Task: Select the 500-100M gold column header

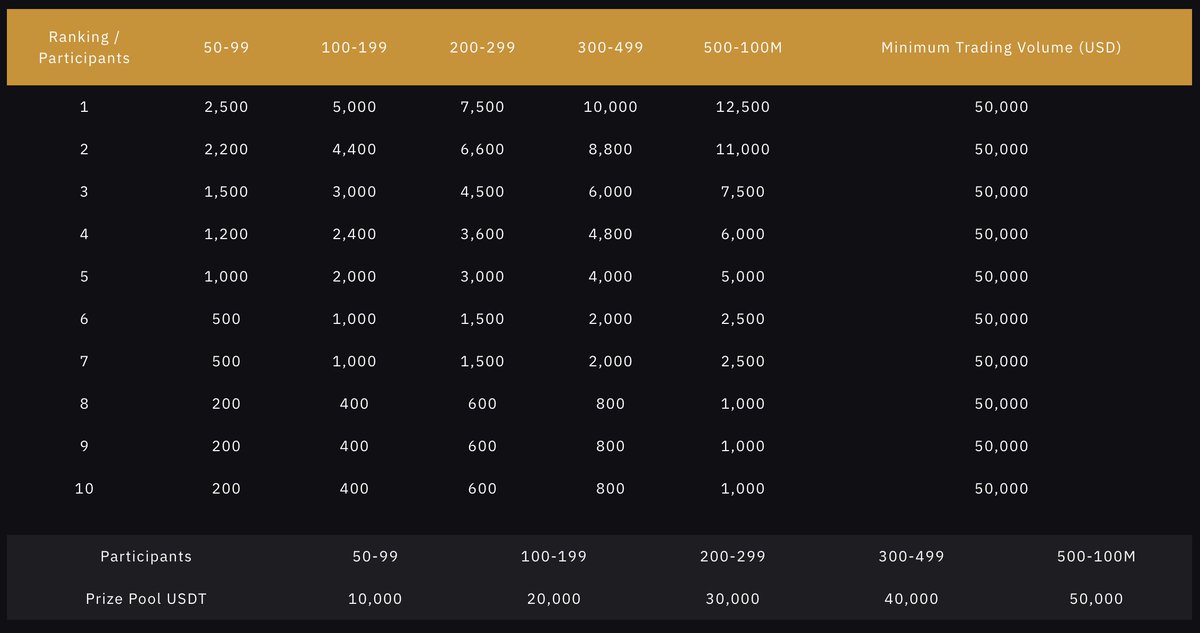Action: 743,48
